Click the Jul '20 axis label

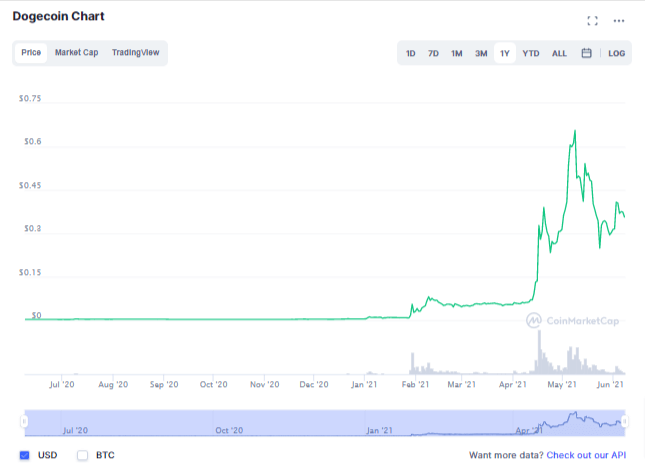pyautogui.click(x=62, y=384)
